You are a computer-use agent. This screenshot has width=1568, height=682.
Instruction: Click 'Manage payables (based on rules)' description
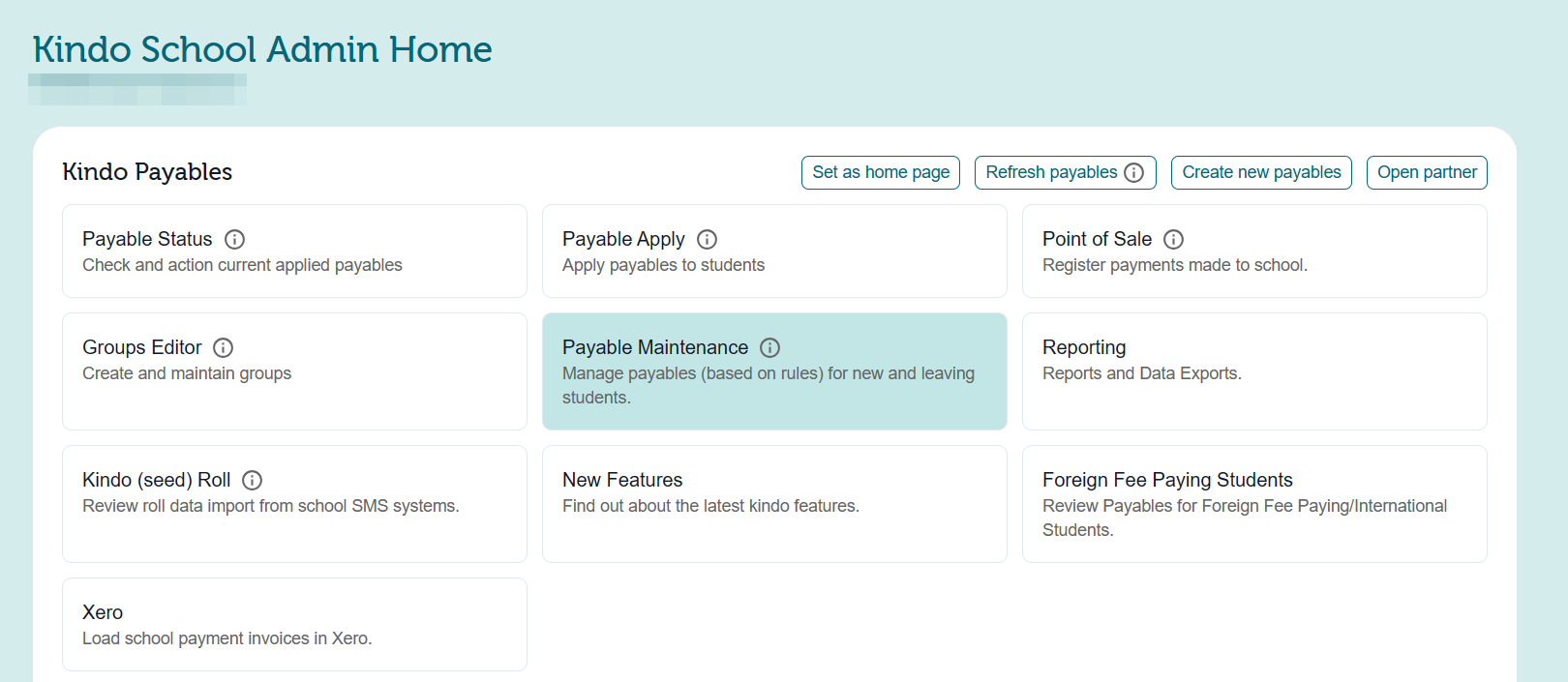[x=769, y=385]
